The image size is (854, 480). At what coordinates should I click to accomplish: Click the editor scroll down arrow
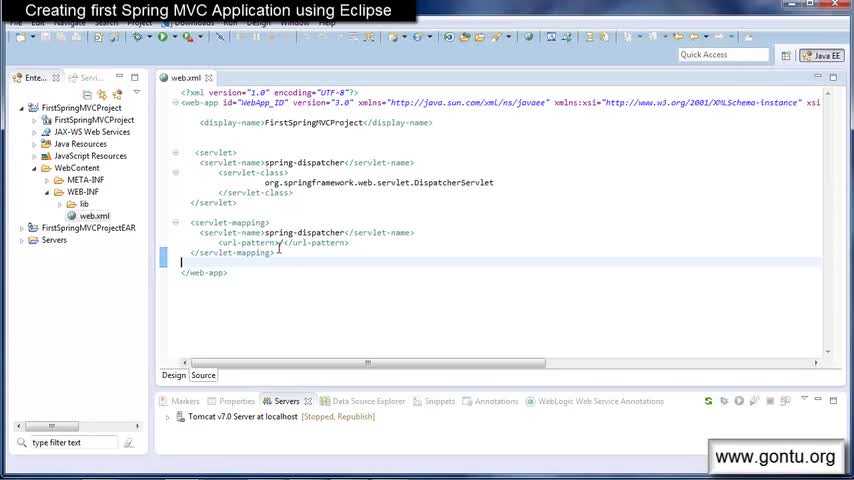(x=828, y=352)
